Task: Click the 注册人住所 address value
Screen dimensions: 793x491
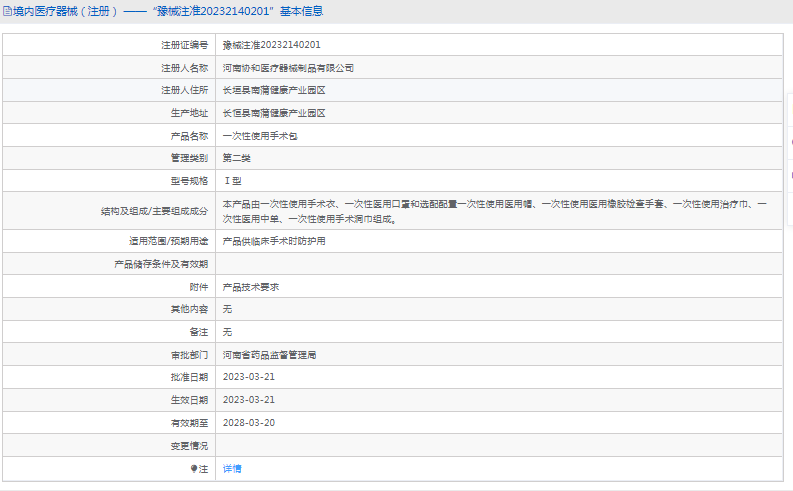Action: click(274, 90)
